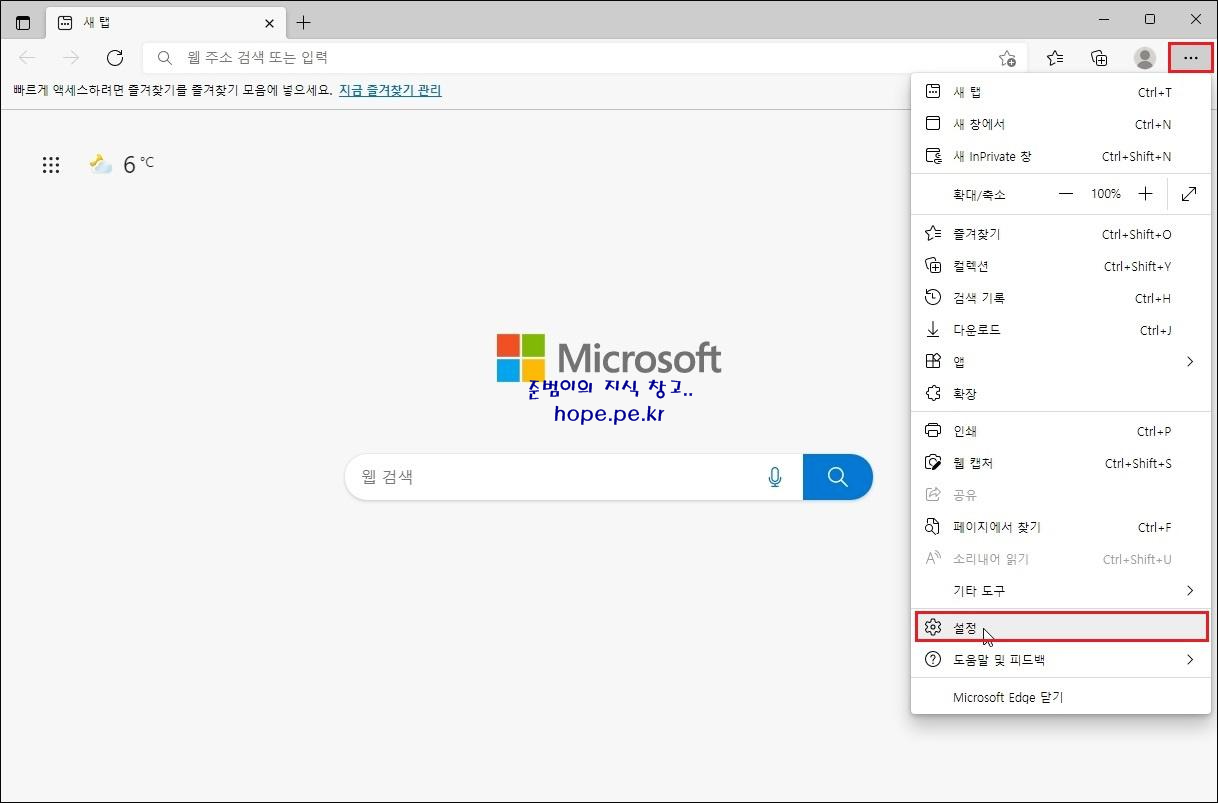Open 검색 기록 menu entry

click(x=1060, y=298)
